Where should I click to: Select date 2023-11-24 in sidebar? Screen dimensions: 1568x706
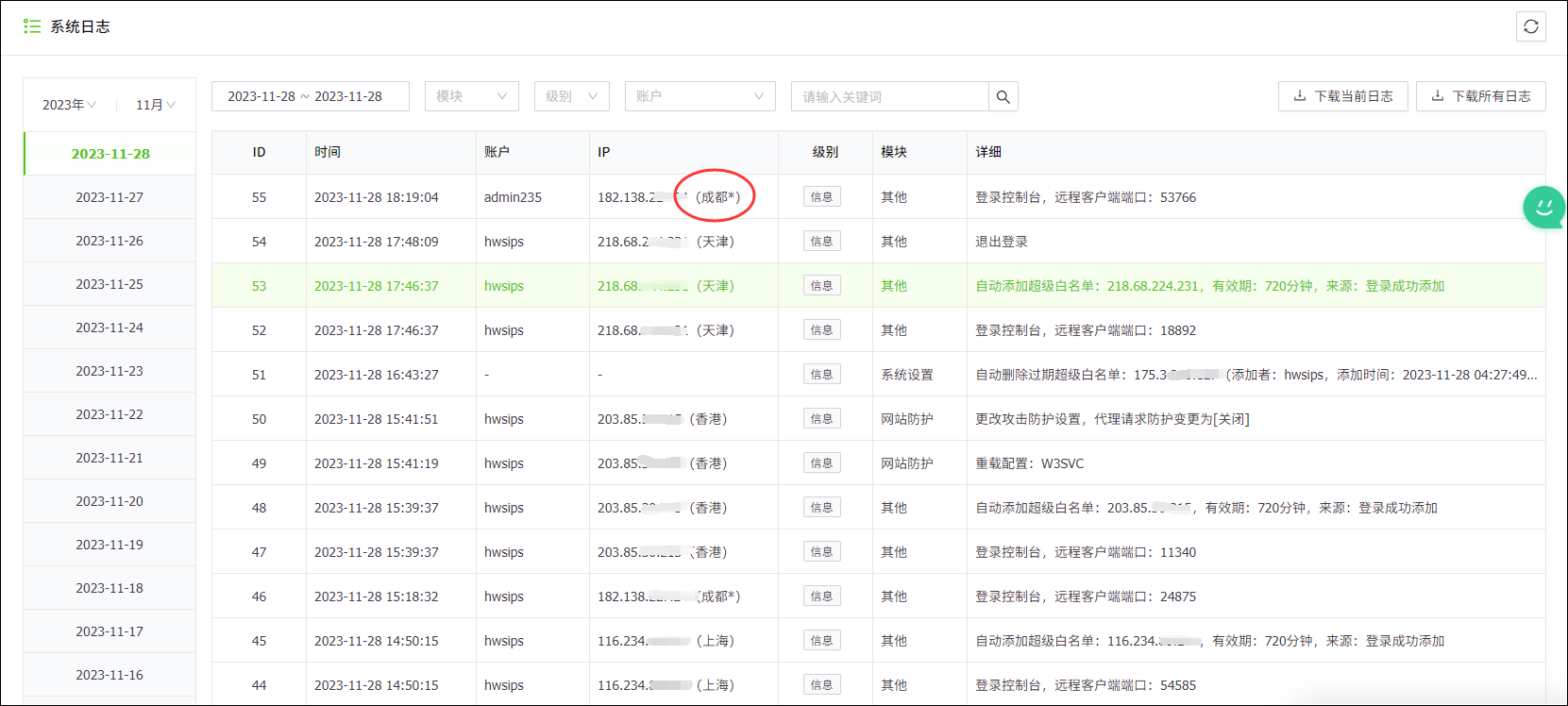(110, 328)
